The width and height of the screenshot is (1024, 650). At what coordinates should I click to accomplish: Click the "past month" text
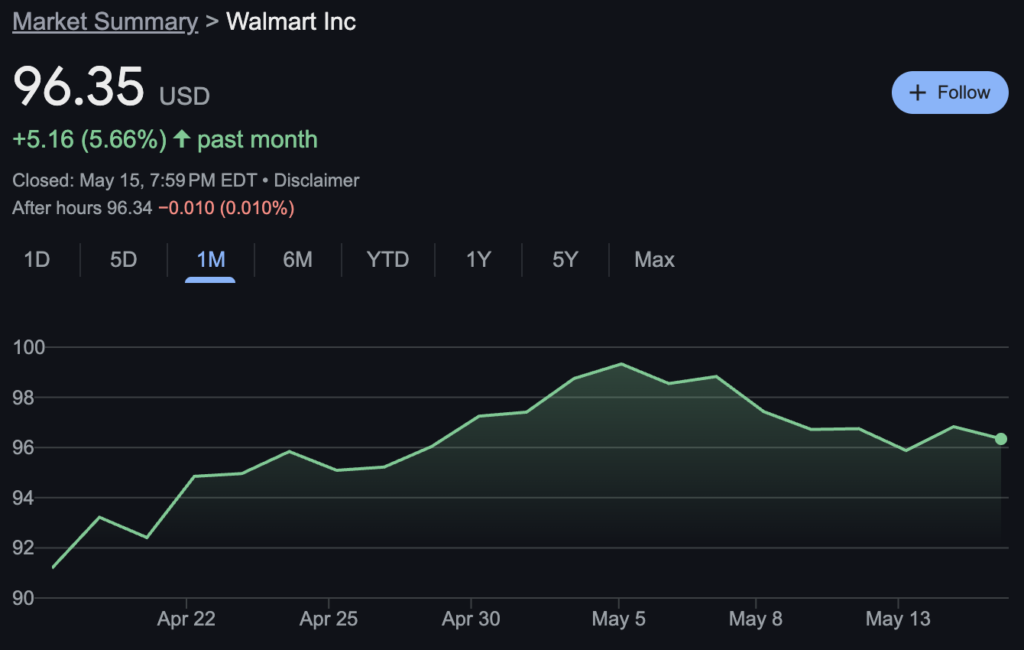point(257,140)
